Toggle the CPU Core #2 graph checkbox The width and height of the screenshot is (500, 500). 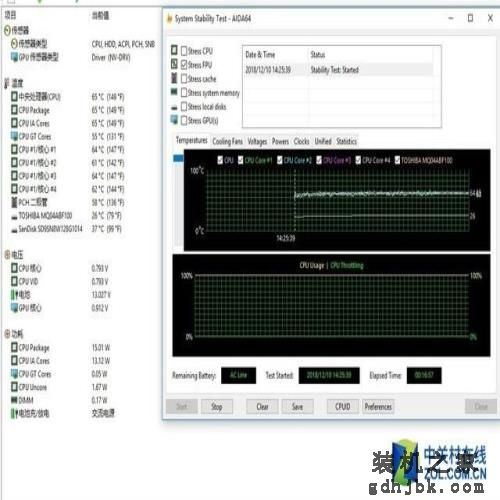280,160
